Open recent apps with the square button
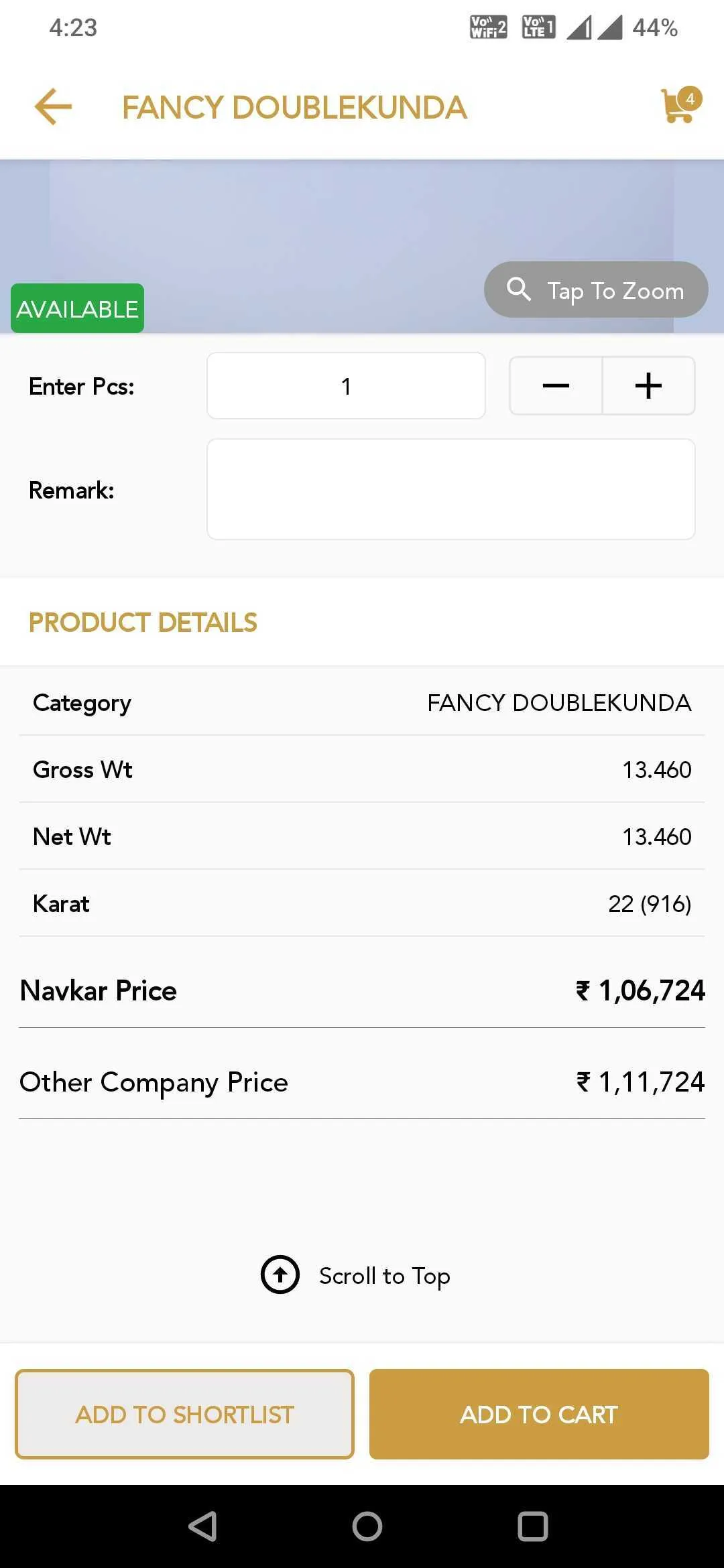Viewport: 724px width, 1568px height. click(533, 1526)
